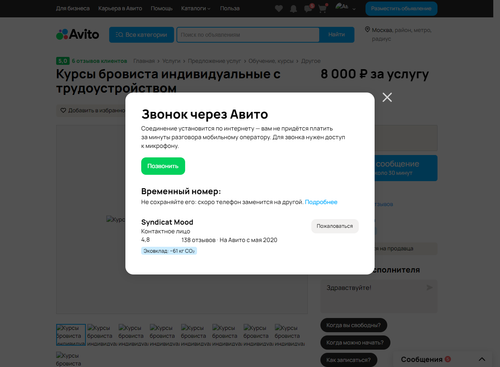This screenshot has height=367, width=500.
Task: Open the Помощь menu item
Action: pyautogui.click(x=161, y=8)
